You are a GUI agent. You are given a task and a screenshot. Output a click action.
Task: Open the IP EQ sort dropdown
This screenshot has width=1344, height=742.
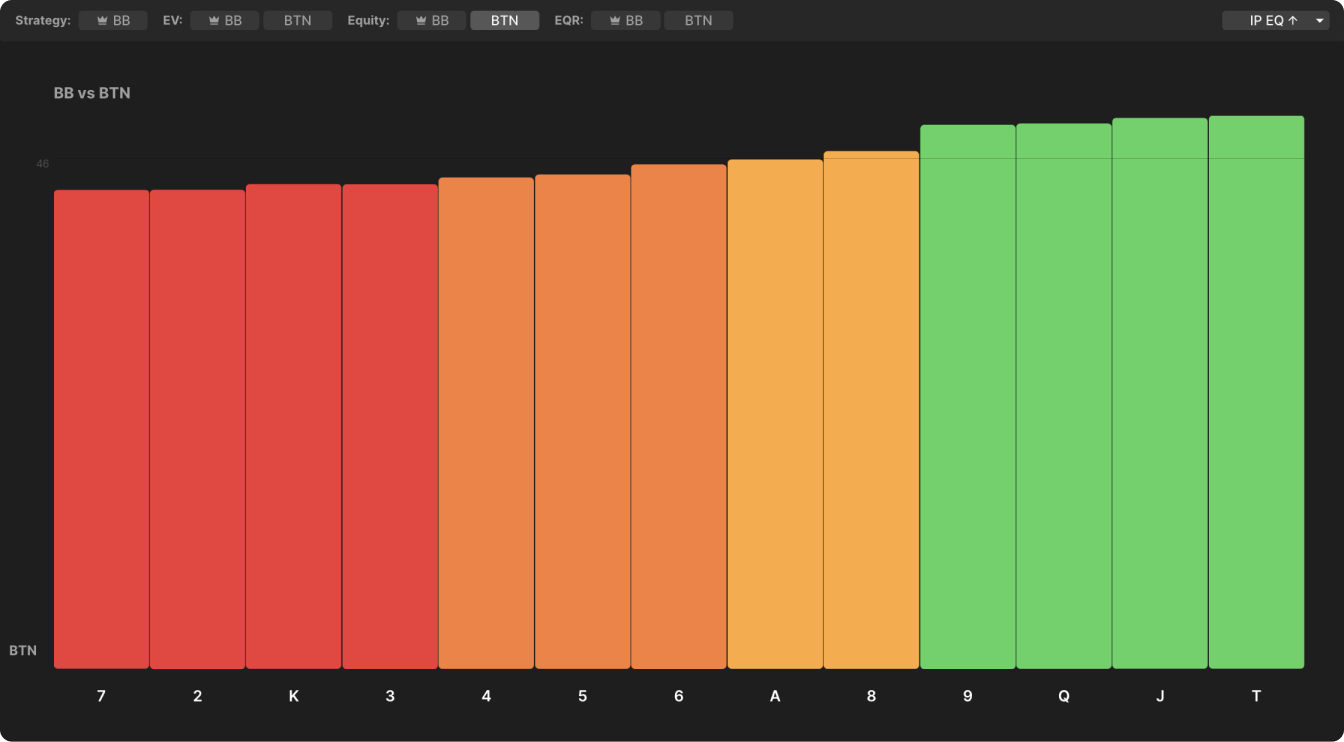1266,20
